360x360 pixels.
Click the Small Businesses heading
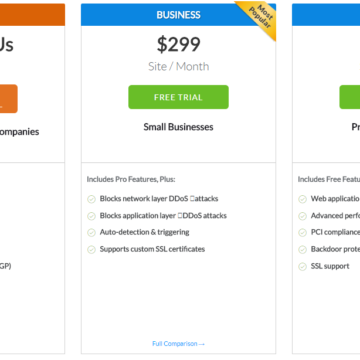178,127
